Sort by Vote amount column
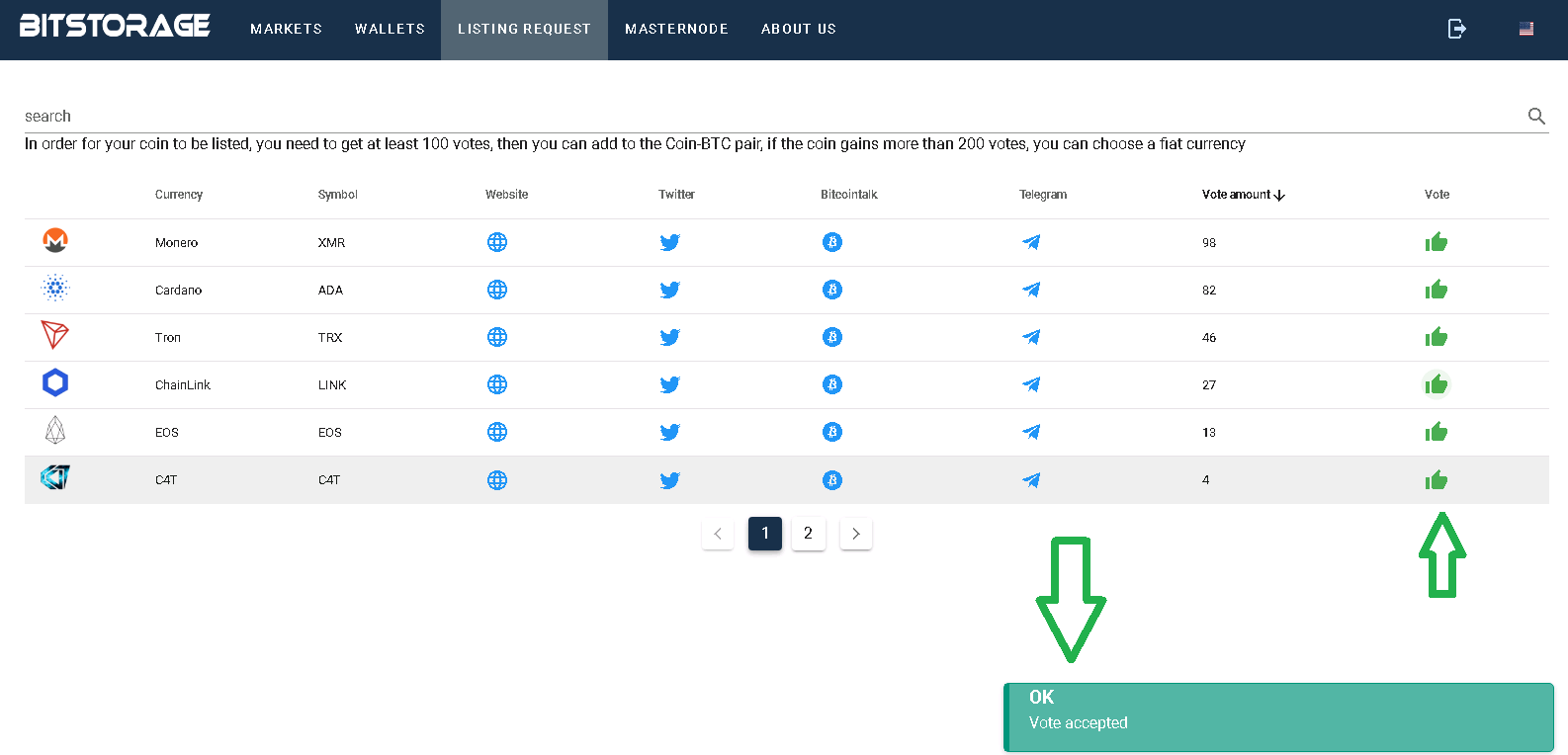Screen dimensions: 1568x755 (x=1243, y=195)
